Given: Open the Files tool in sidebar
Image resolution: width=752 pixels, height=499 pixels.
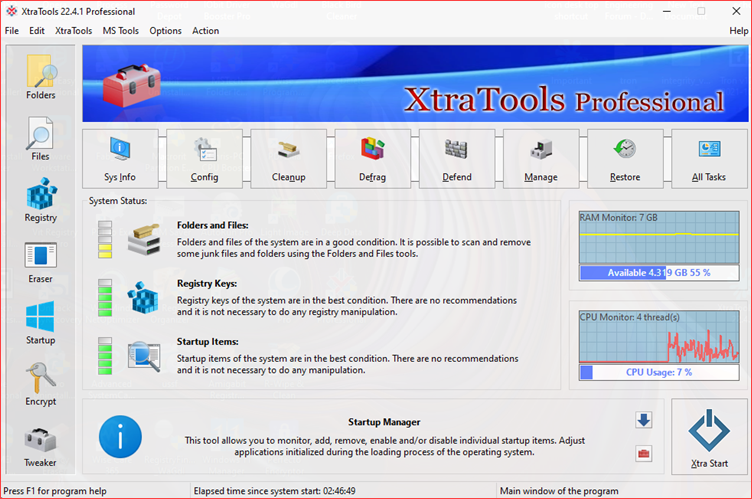Looking at the screenshot, I should click(41, 138).
